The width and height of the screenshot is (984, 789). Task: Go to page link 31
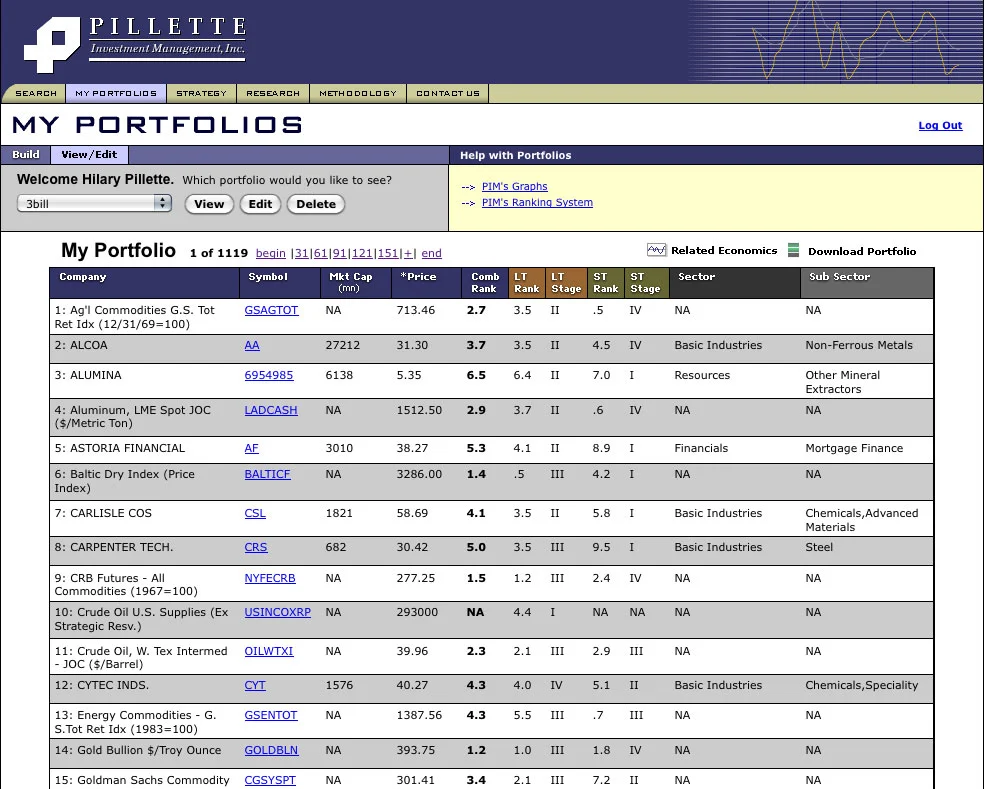(302, 253)
